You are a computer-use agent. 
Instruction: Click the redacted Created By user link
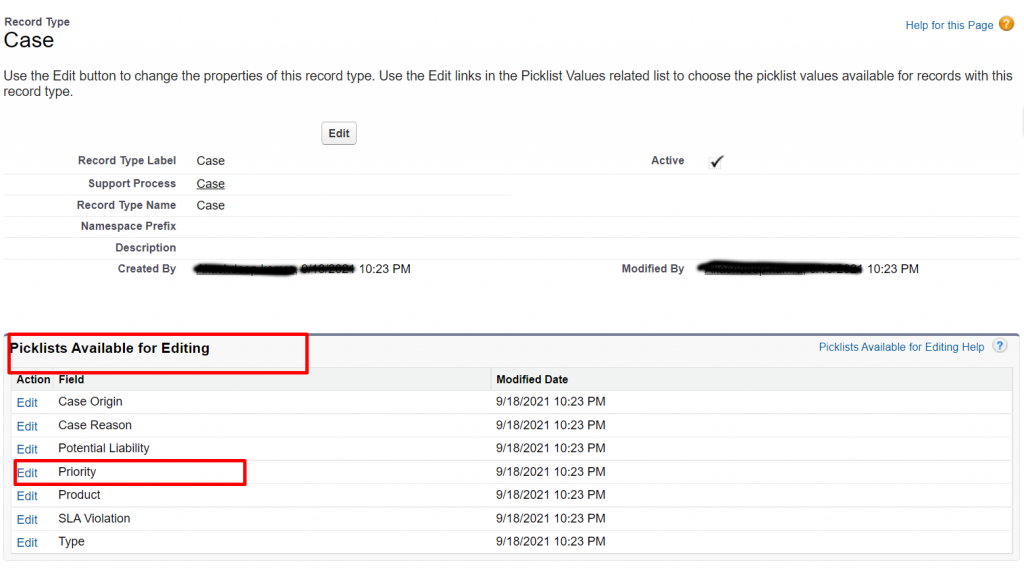pos(245,269)
